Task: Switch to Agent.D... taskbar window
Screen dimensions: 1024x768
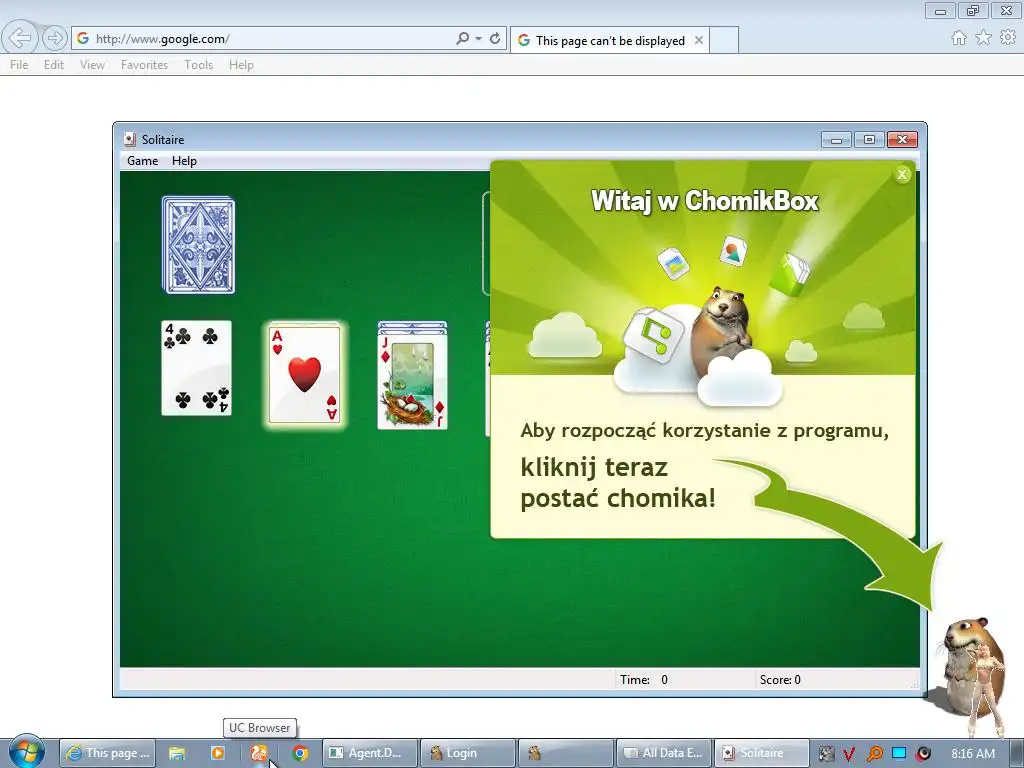Action: click(369, 753)
